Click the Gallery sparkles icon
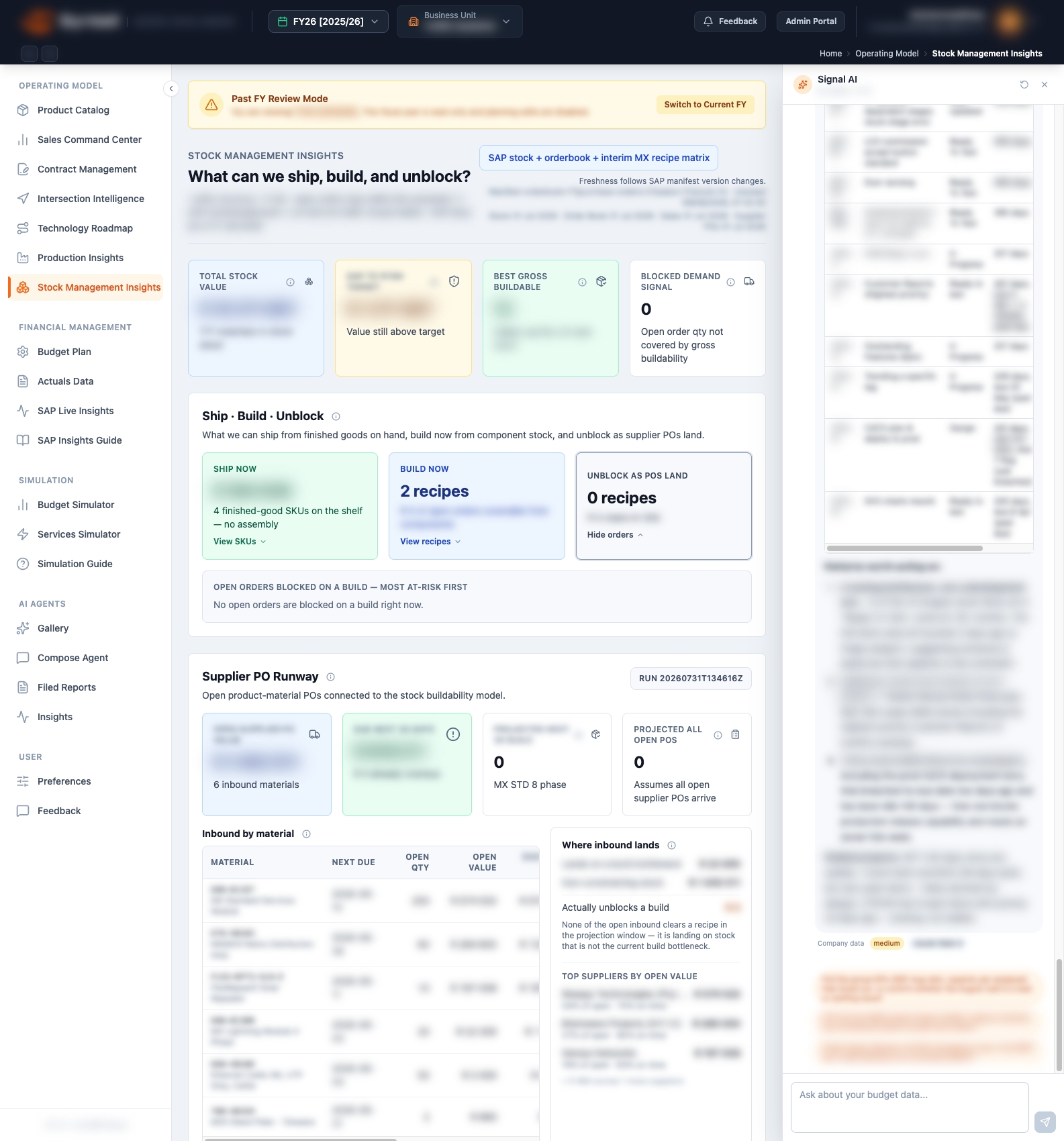This screenshot has height=1141, width=1064. [x=23, y=628]
